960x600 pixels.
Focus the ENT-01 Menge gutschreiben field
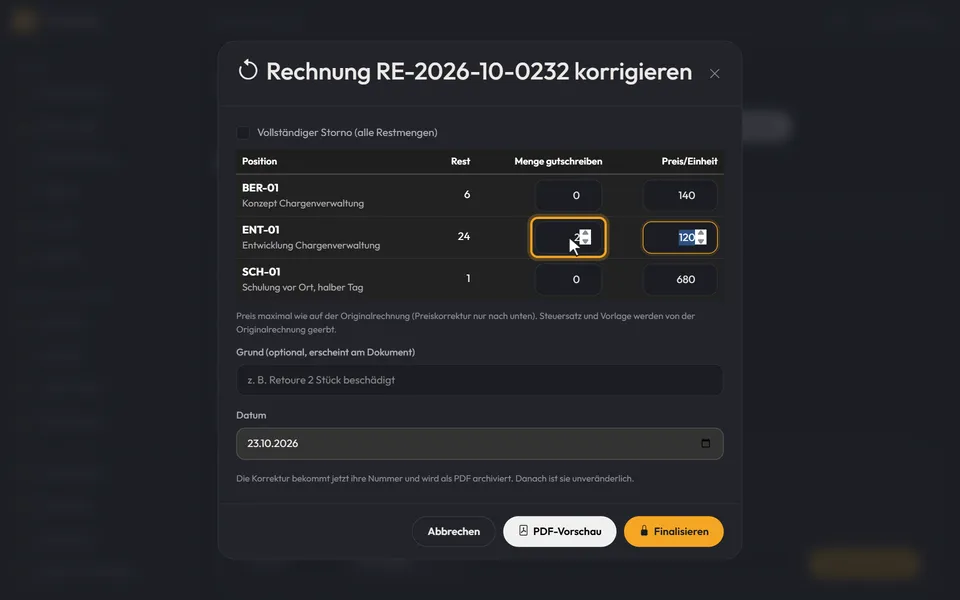click(568, 237)
